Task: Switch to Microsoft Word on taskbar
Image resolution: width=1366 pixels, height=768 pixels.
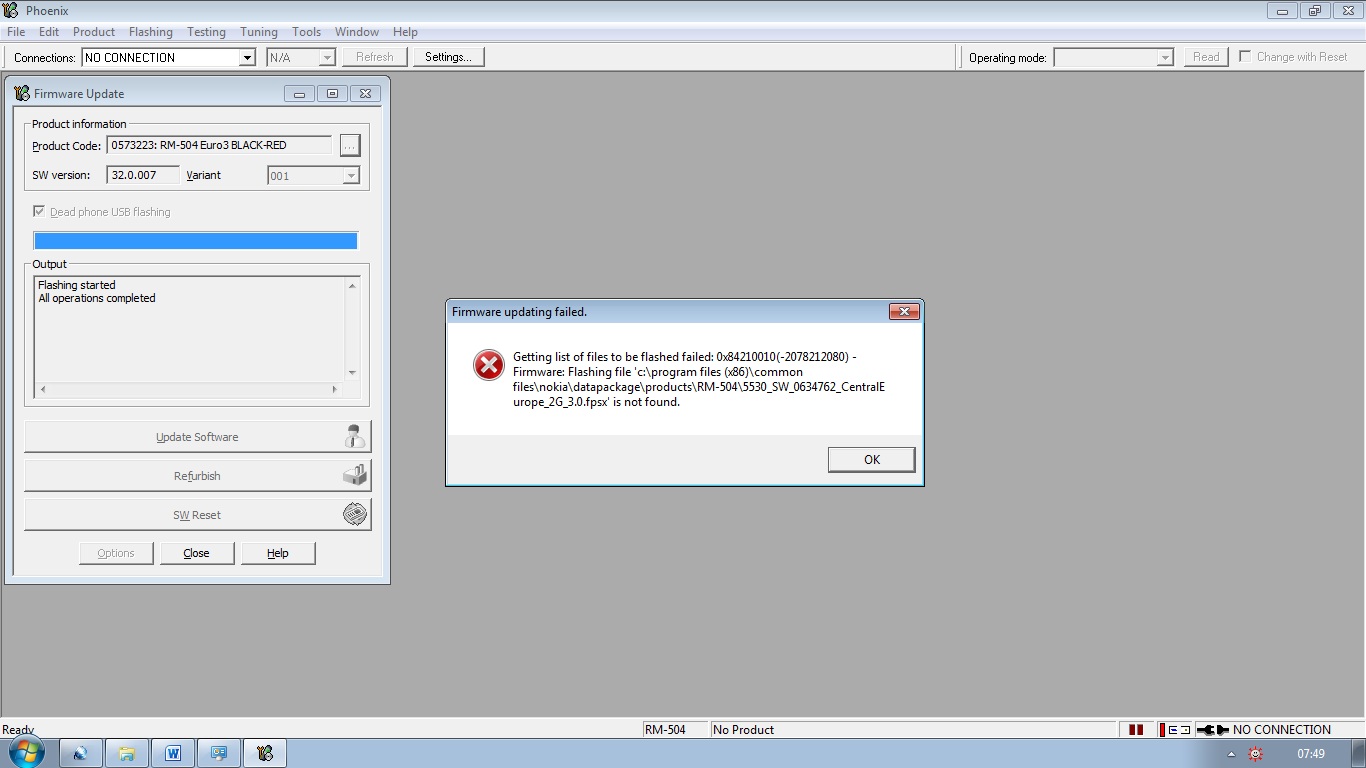Action: 173,753
